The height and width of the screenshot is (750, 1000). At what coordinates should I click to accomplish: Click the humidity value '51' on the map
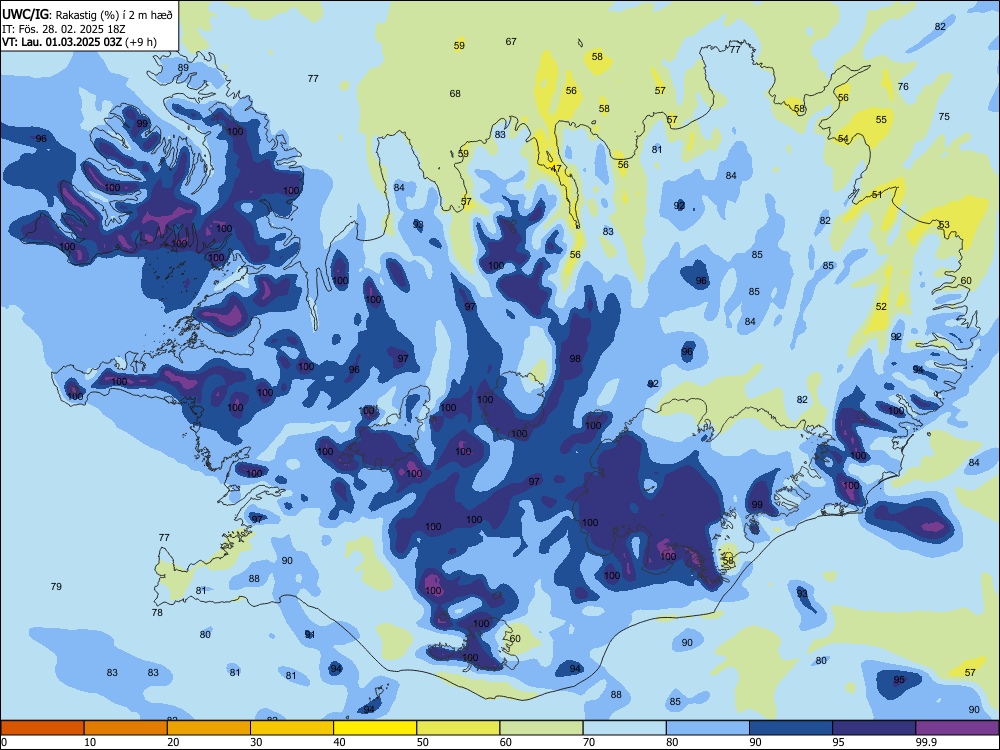pyautogui.click(x=877, y=195)
